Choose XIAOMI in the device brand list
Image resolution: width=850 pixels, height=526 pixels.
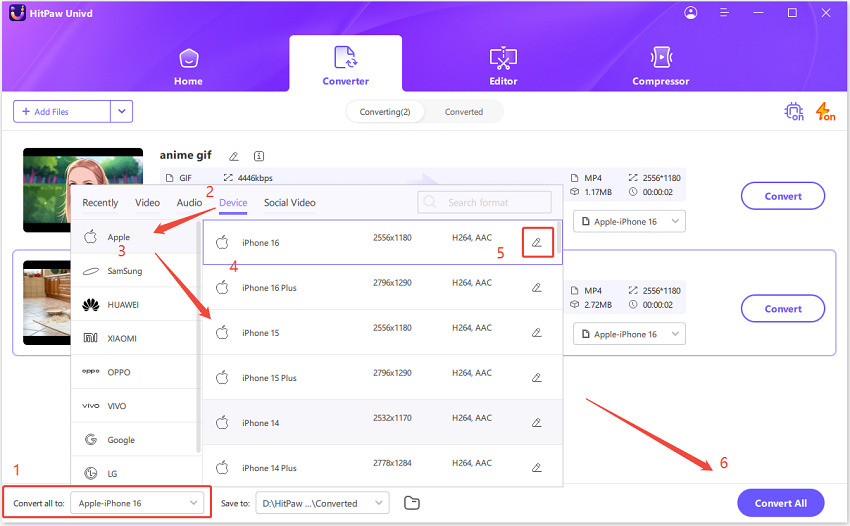coord(134,338)
